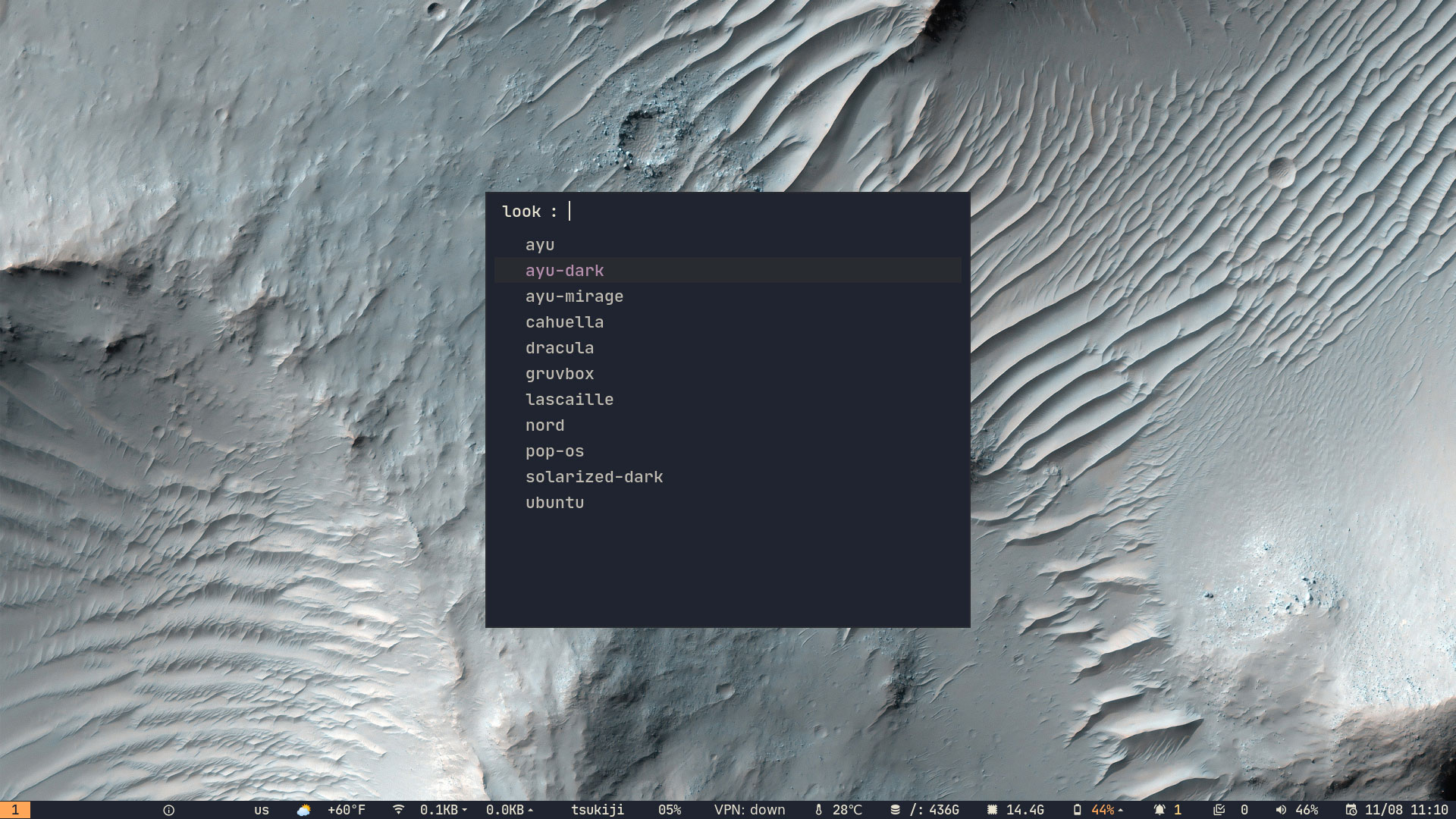This screenshot has height=819, width=1456.
Task: Select the ayu-dark theme entry
Action: pos(564,271)
